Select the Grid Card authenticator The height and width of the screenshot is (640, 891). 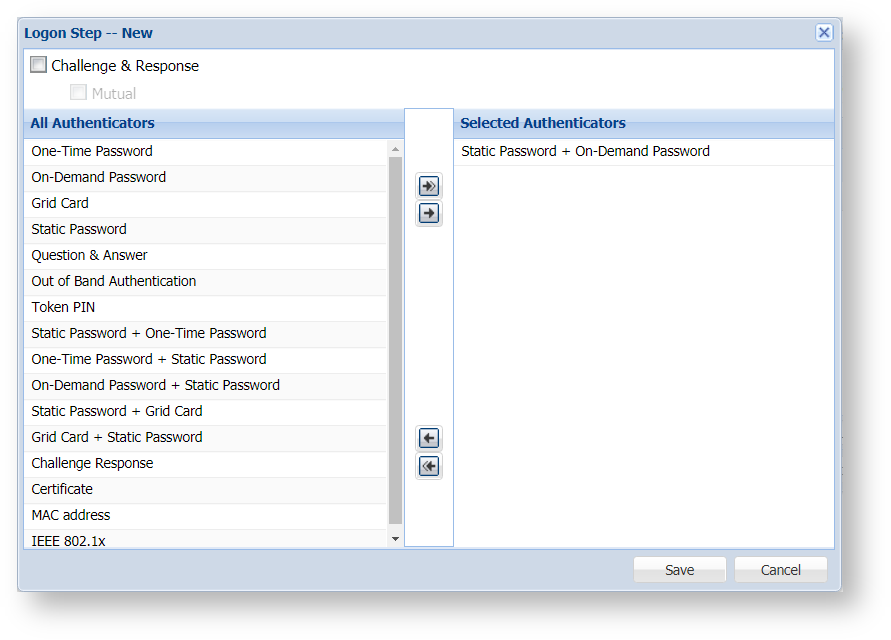[60, 203]
